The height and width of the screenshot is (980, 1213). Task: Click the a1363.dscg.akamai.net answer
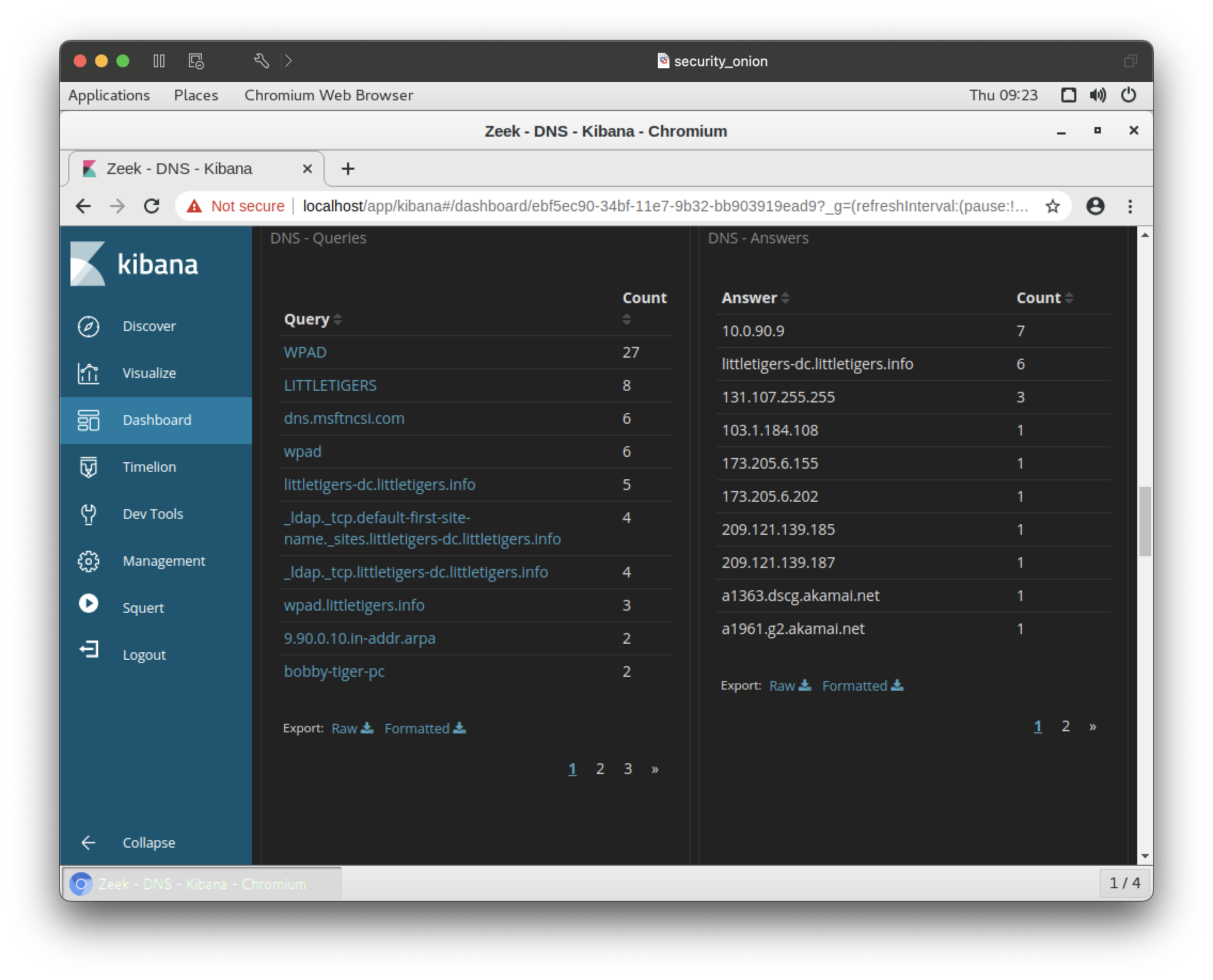800,596
